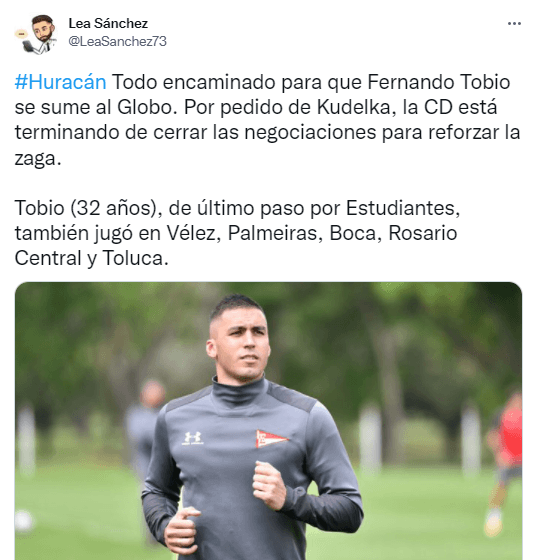Click the blurred person behind the player's shoulder
Screen dimensions: 536x560
click(x=147, y=427)
